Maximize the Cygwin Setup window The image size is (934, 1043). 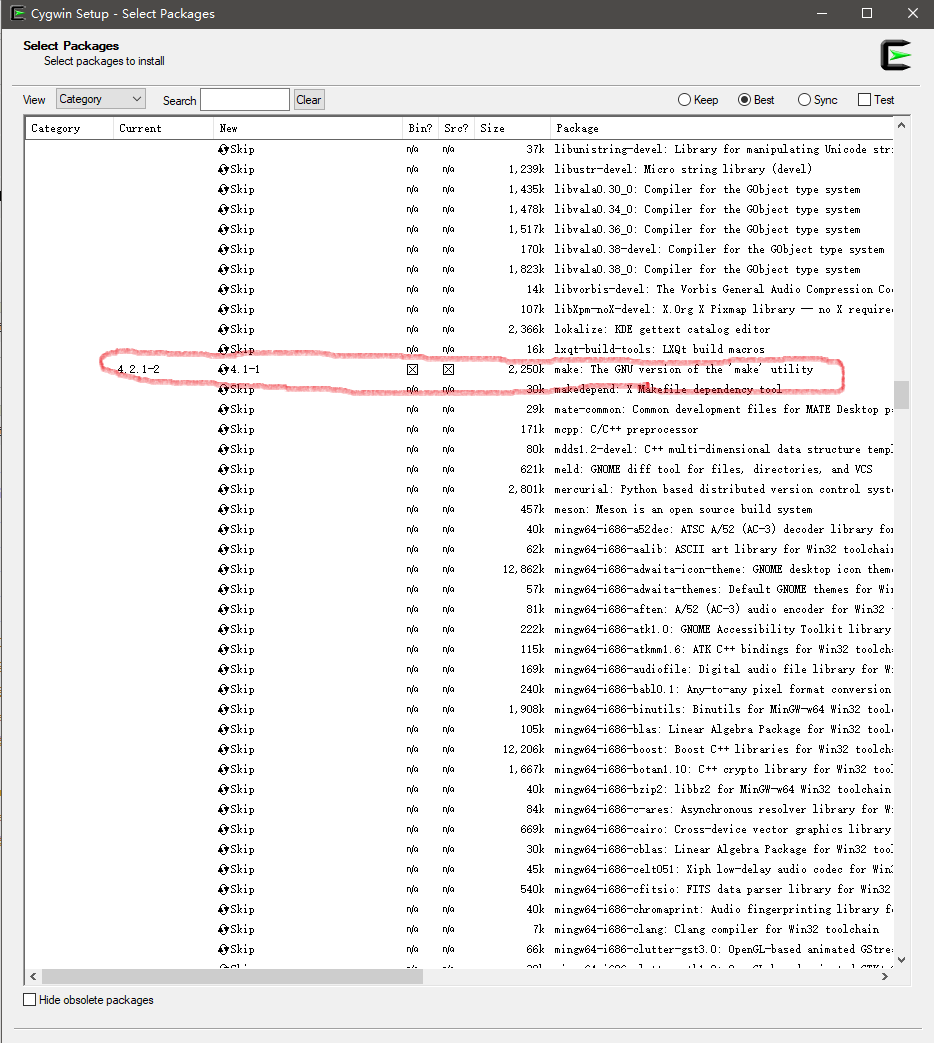pyautogui.click(x=867, y=13)
